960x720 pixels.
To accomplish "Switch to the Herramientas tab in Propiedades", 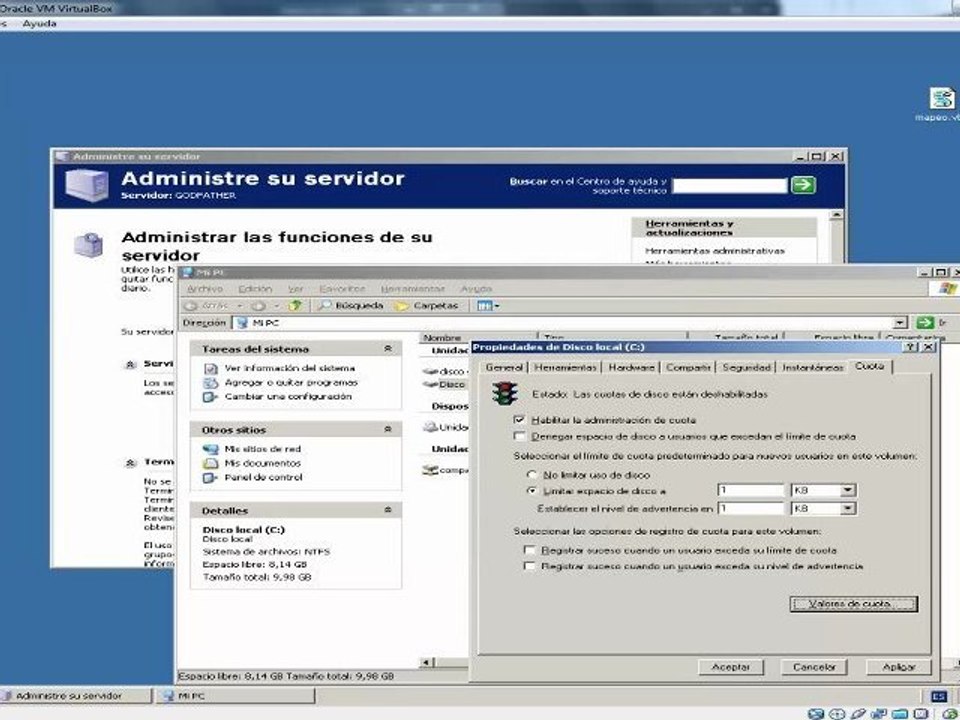I will click(x=564, y=367).
